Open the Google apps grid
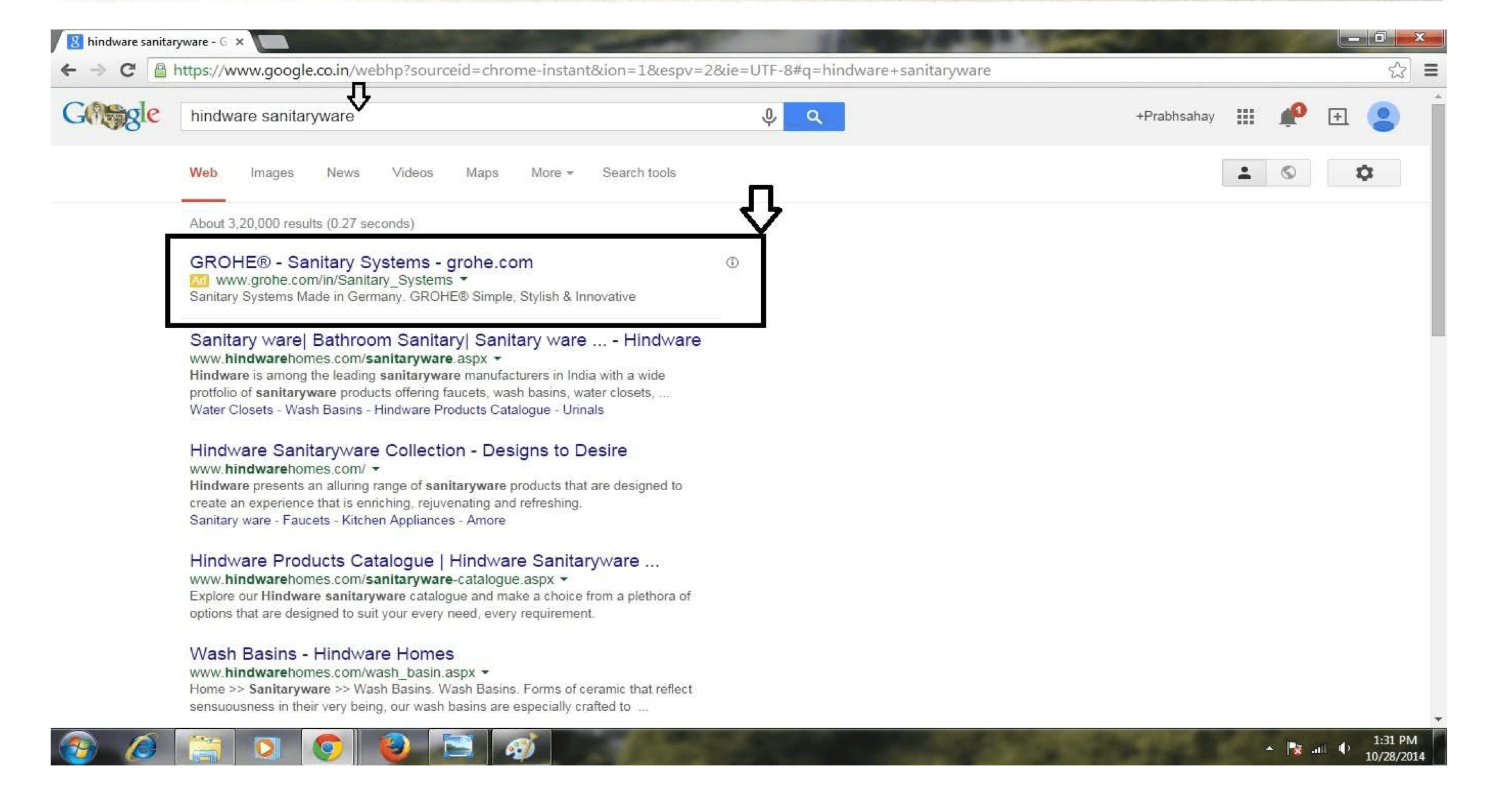Viewport: 1512px width, 793px height. [1245, 116]
